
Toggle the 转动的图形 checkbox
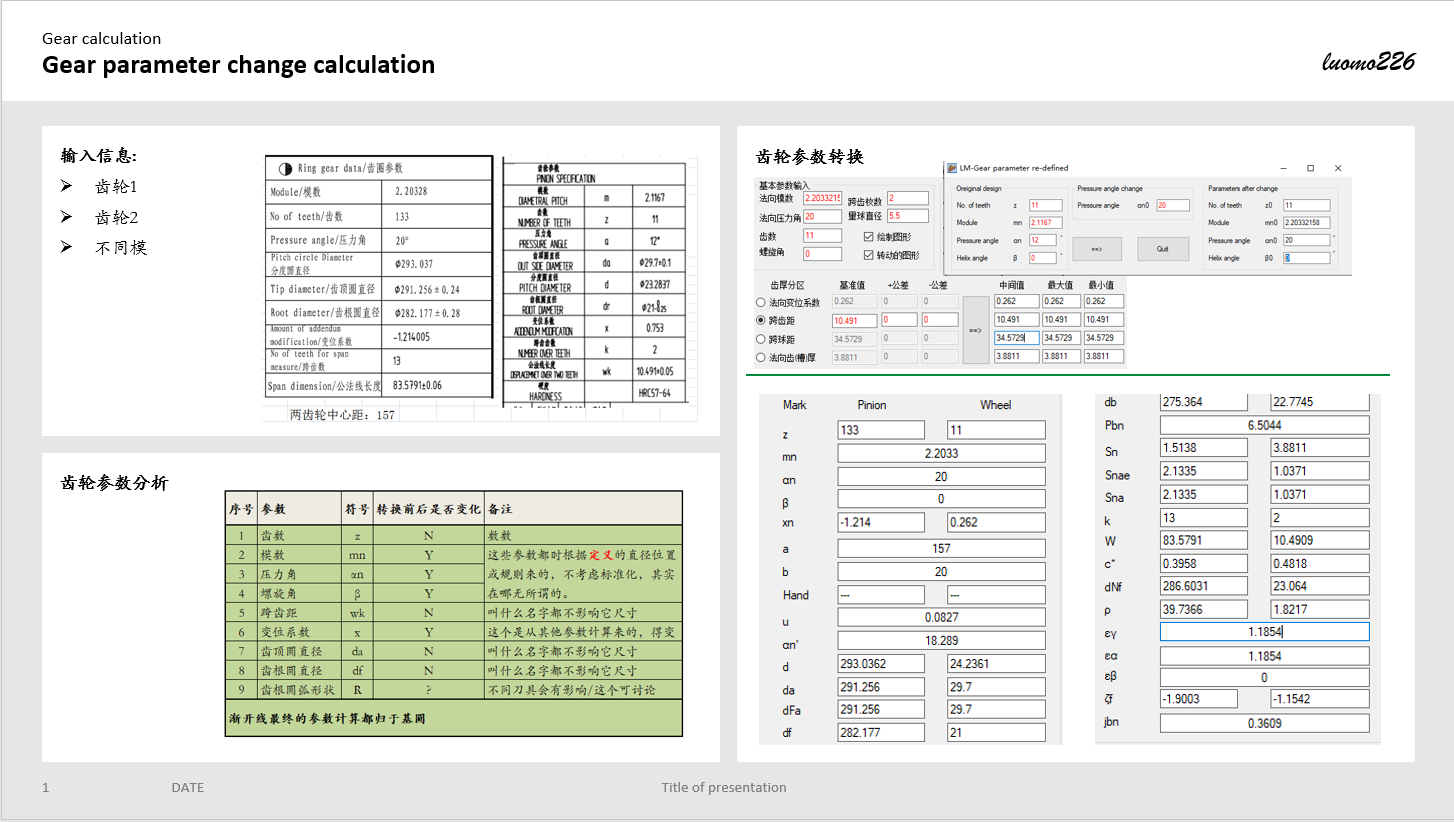[868, 254]
